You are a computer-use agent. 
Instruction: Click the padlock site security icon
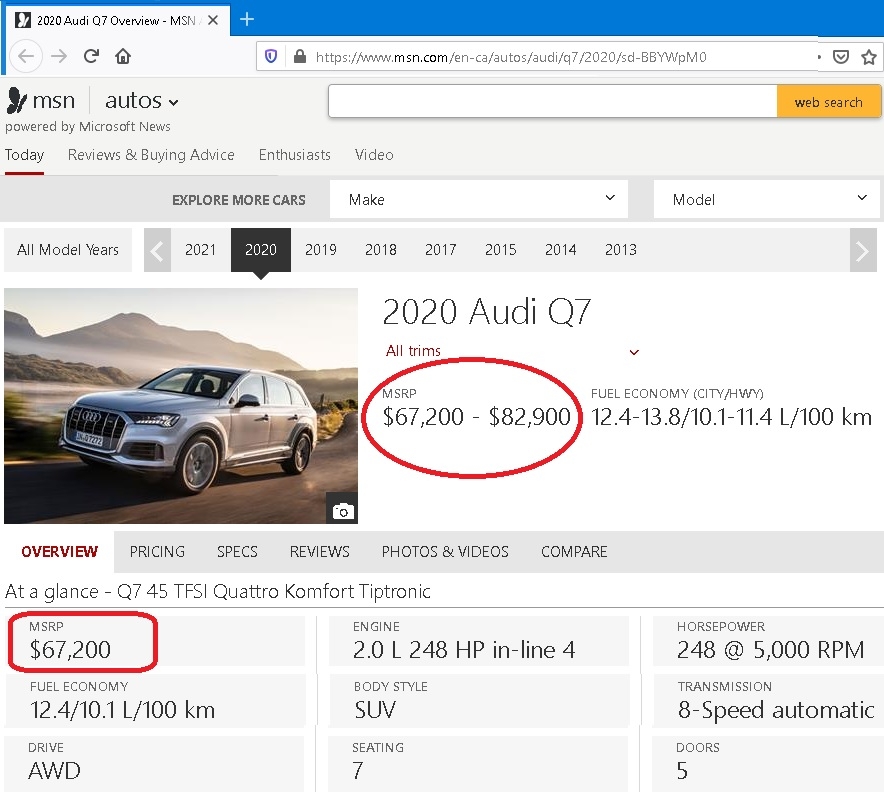coord(300,56)
